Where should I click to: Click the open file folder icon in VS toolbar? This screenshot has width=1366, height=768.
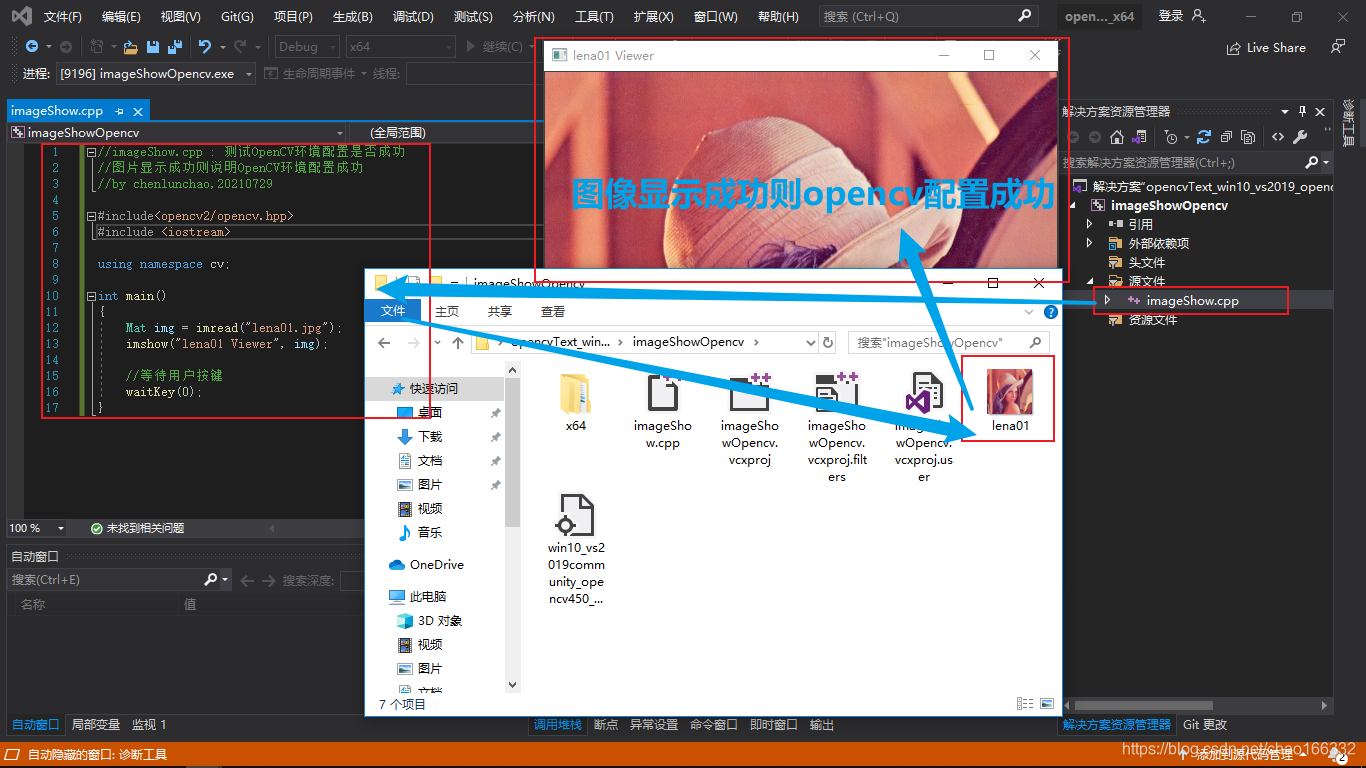click(x=130, y=46)
